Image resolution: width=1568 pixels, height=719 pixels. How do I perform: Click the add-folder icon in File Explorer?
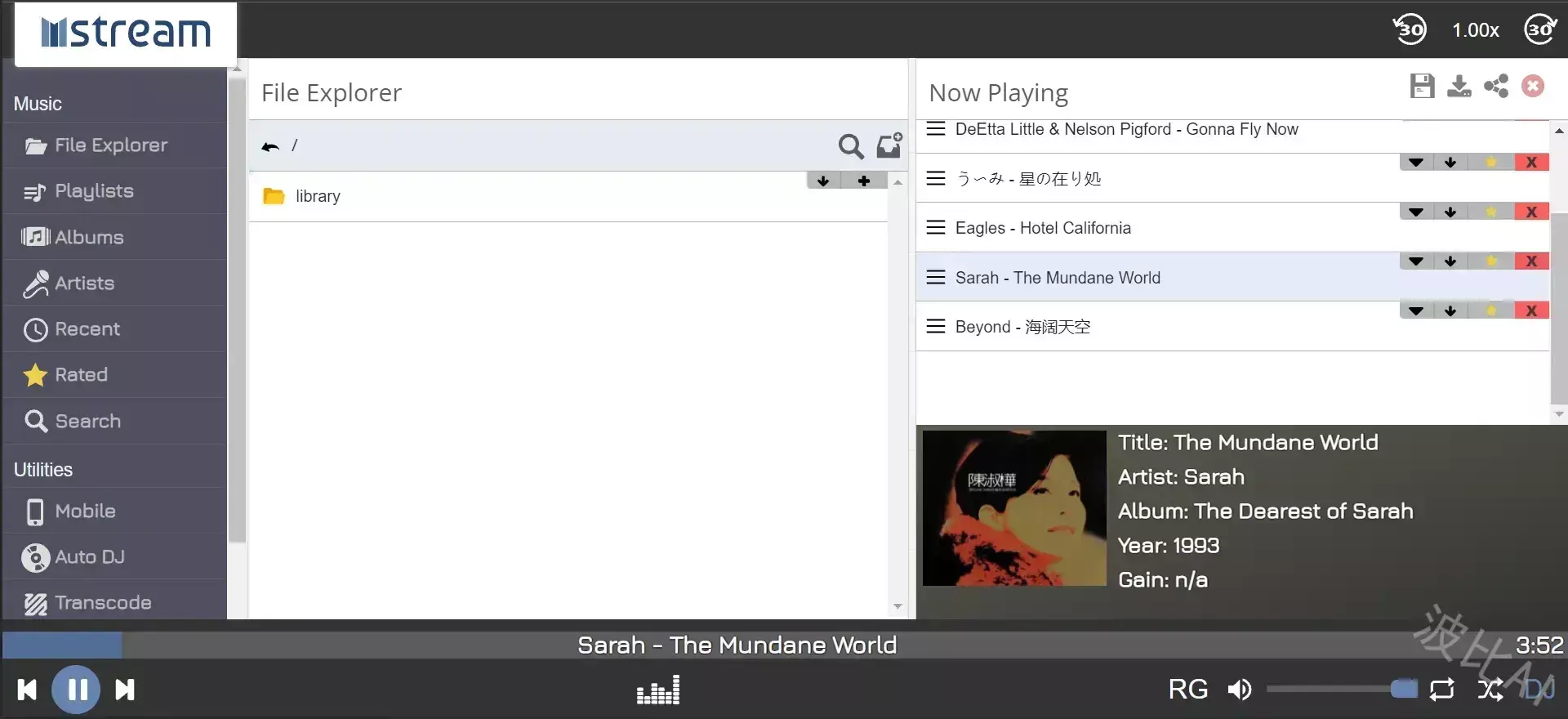point(889,145)
